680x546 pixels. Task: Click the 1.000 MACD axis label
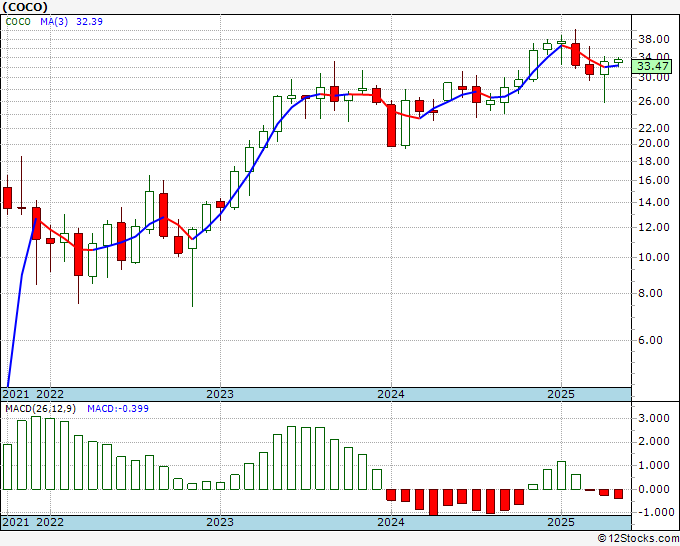pos(653,466)
